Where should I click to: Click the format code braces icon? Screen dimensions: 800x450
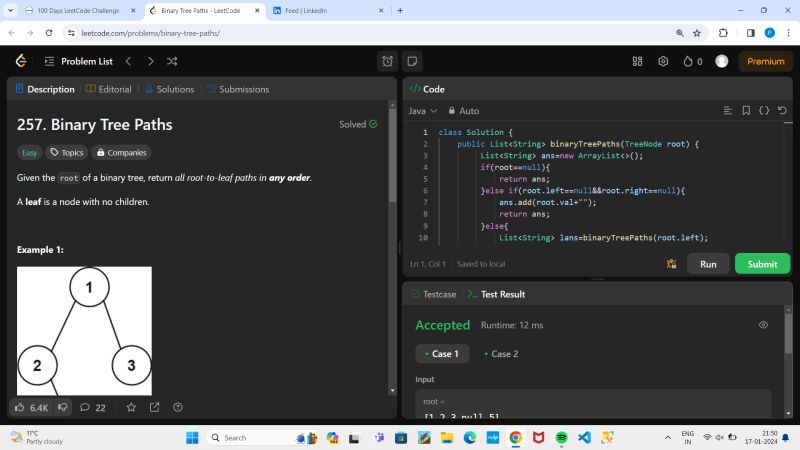764,111
